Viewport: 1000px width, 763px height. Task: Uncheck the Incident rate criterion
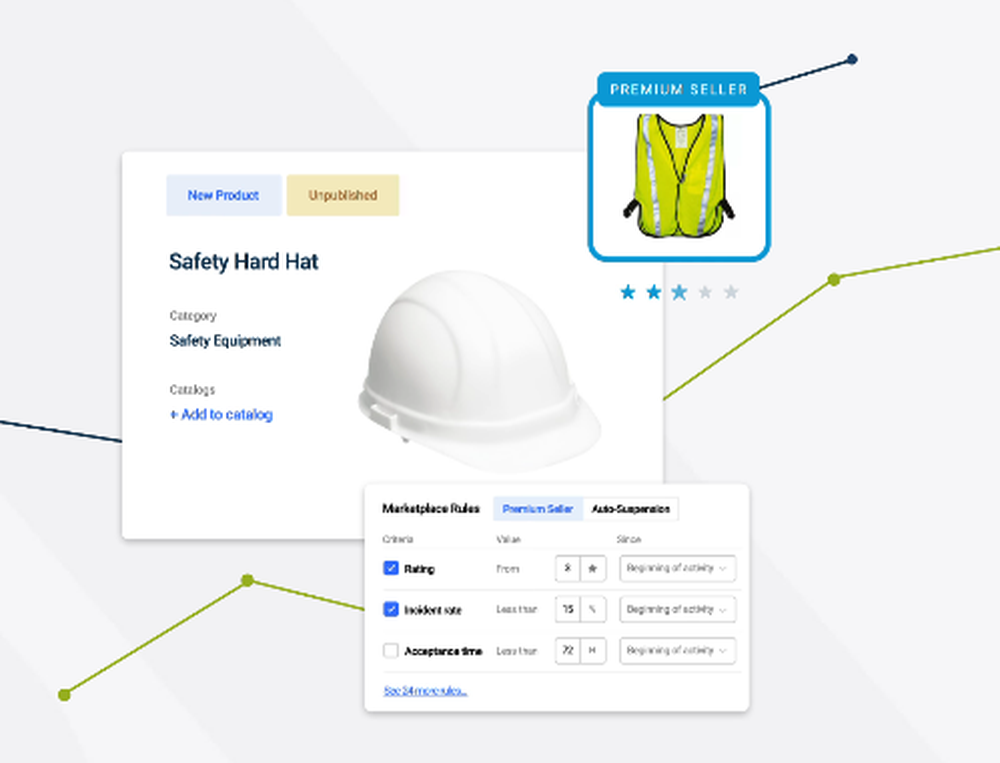tap(391, 609)
